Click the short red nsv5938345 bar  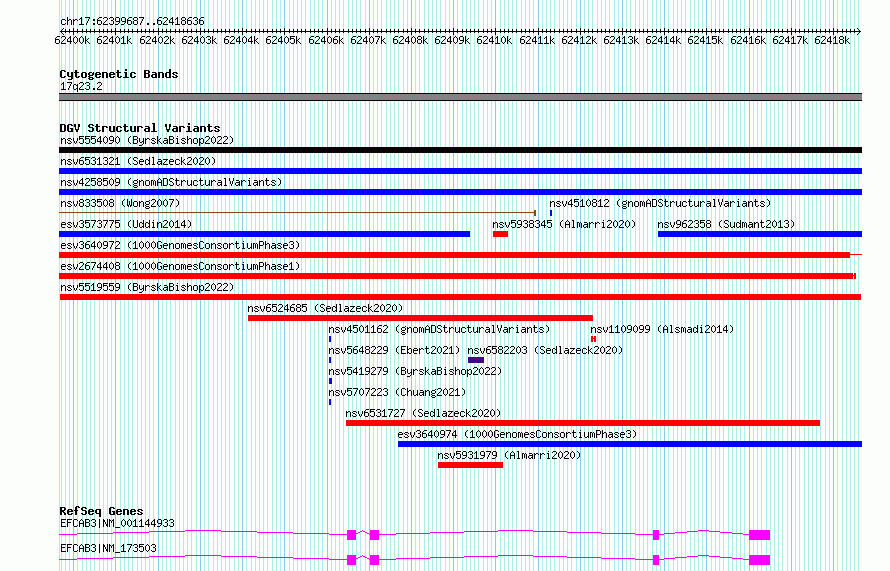tap(500, 234)
